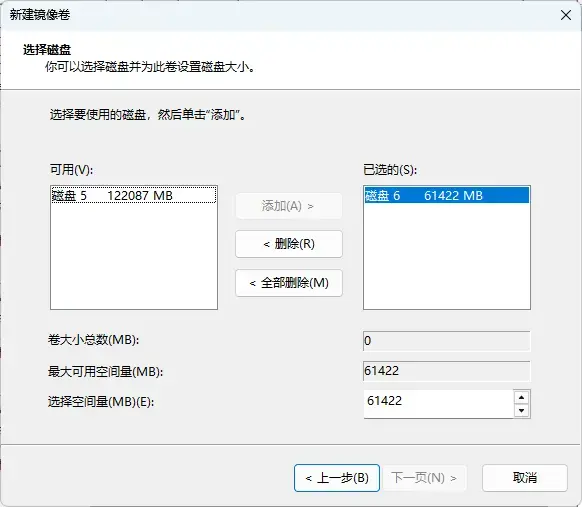The width and height of the screenshot is (582, 507).
Task: Go back with the 上一步(B) button
Action: (337, 478)
